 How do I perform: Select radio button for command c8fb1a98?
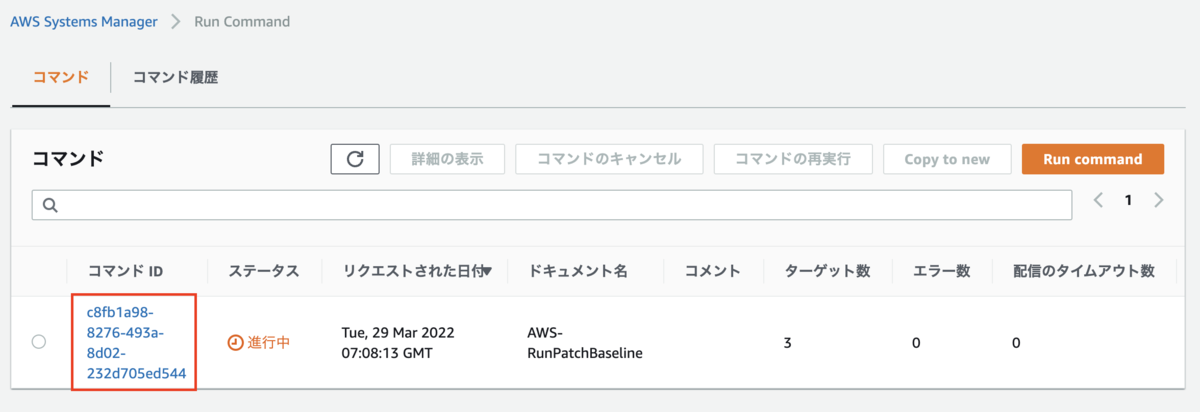point(39,342)
